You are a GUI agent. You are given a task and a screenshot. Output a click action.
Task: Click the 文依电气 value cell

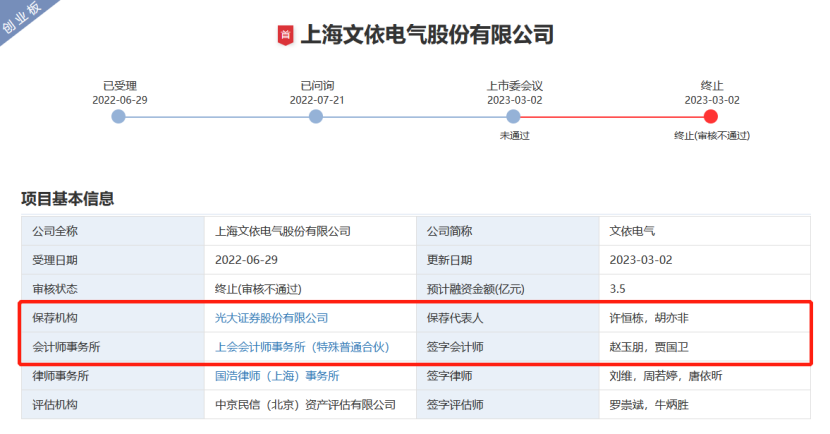[705, 231]
